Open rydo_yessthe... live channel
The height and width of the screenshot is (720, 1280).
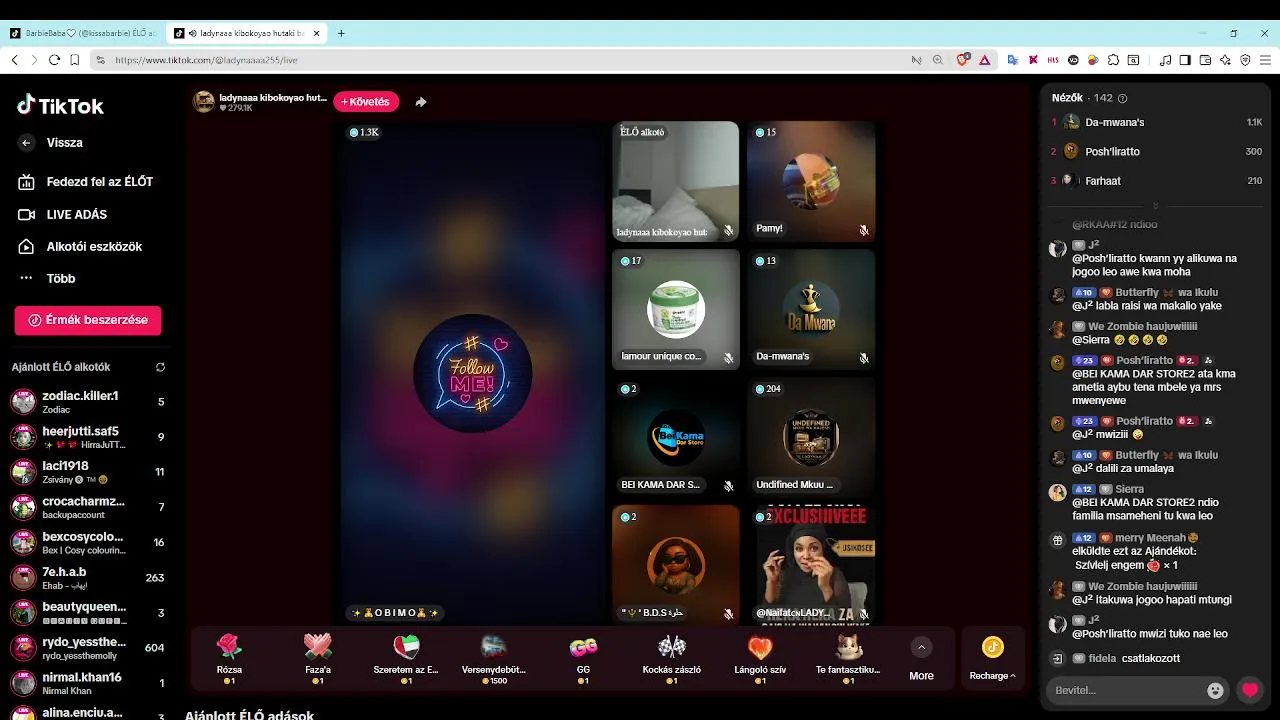88,648
